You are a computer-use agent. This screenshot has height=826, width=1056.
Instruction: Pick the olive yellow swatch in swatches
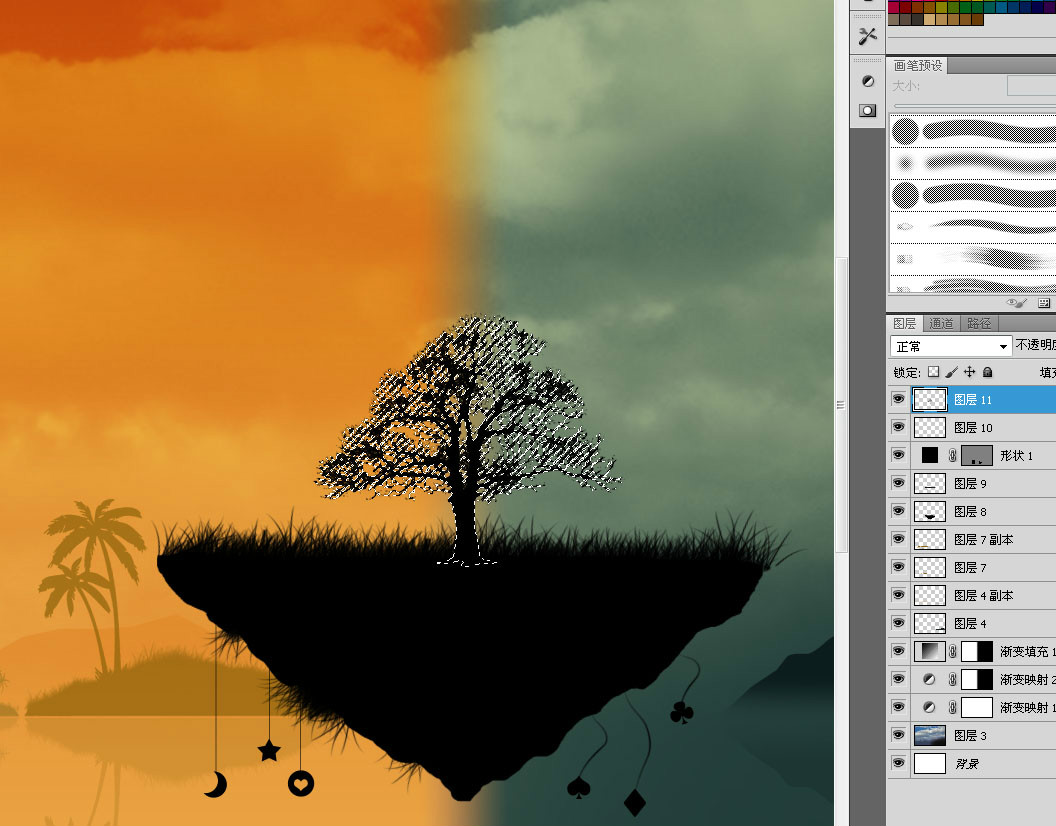coord(941,7)
